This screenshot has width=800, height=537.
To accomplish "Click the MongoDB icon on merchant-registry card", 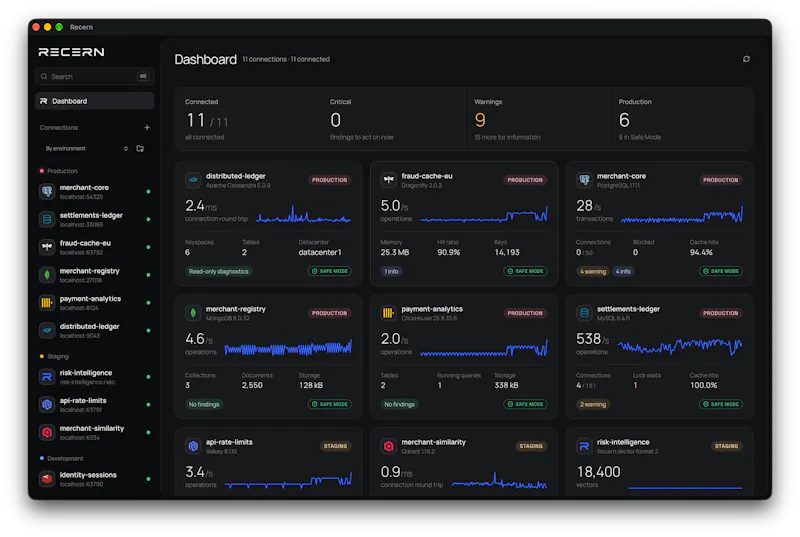I will point(193,313).
